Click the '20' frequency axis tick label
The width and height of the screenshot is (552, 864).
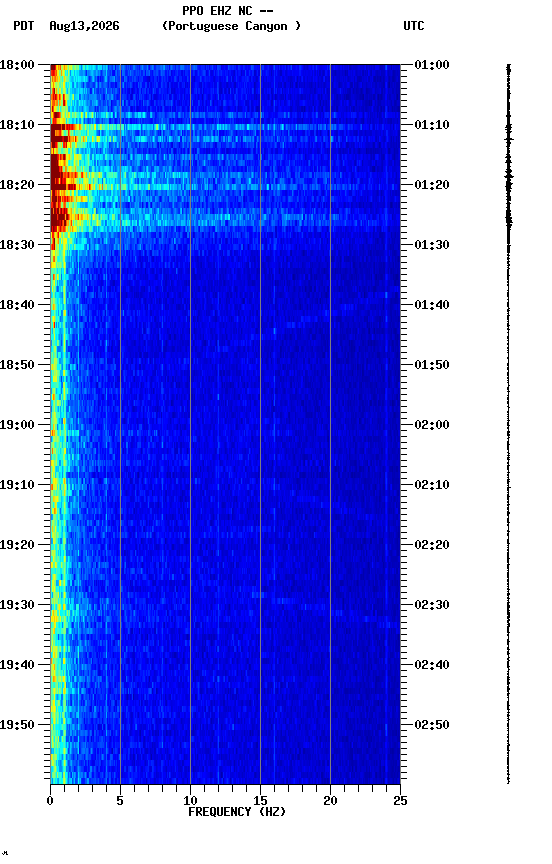[x=330, y=801]
